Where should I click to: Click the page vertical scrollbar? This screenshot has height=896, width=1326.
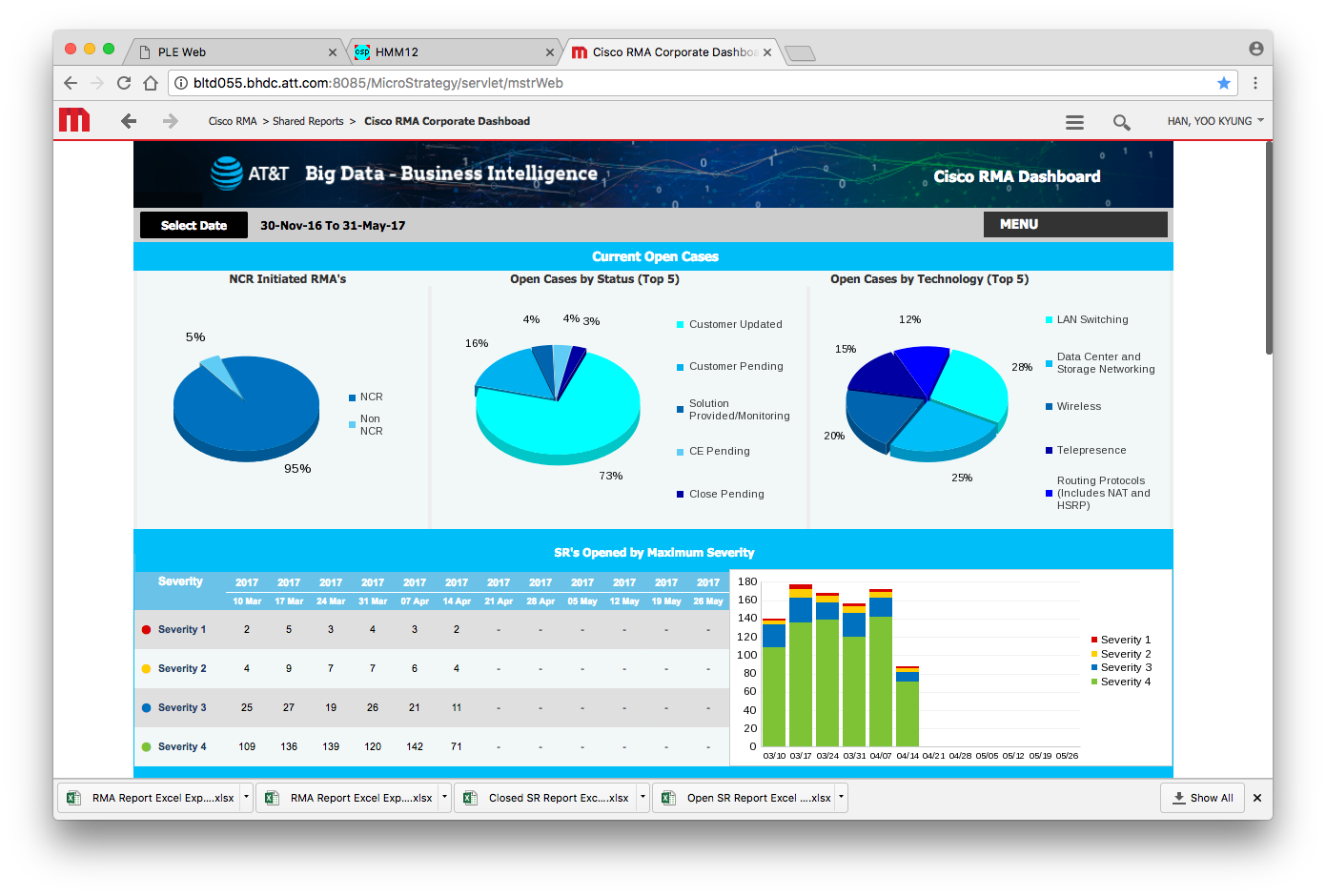pyautogui.click(x=1268, y=248)
